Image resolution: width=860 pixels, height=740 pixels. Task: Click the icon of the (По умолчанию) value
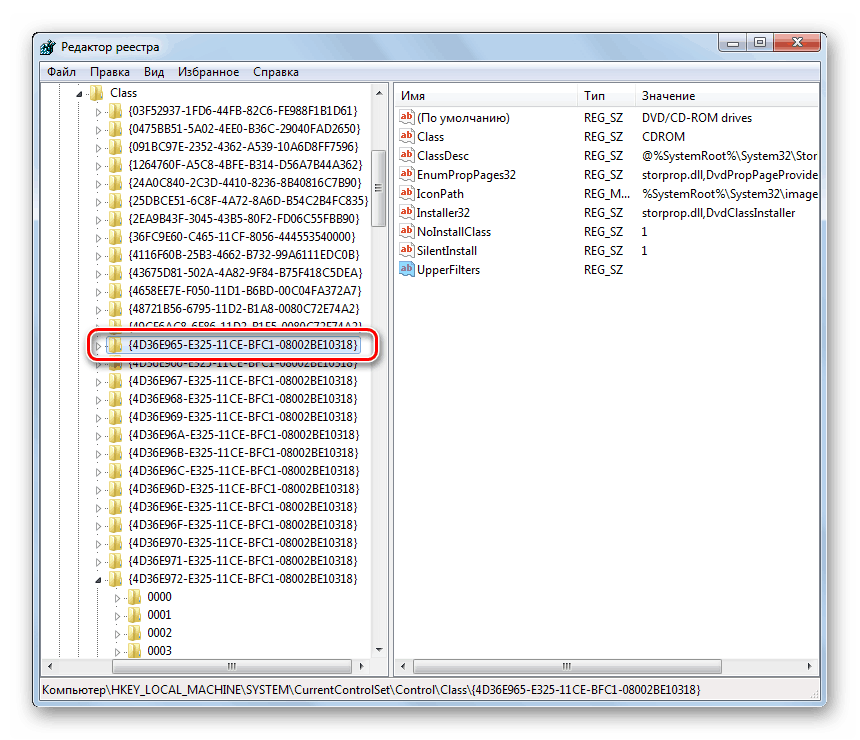406,117
